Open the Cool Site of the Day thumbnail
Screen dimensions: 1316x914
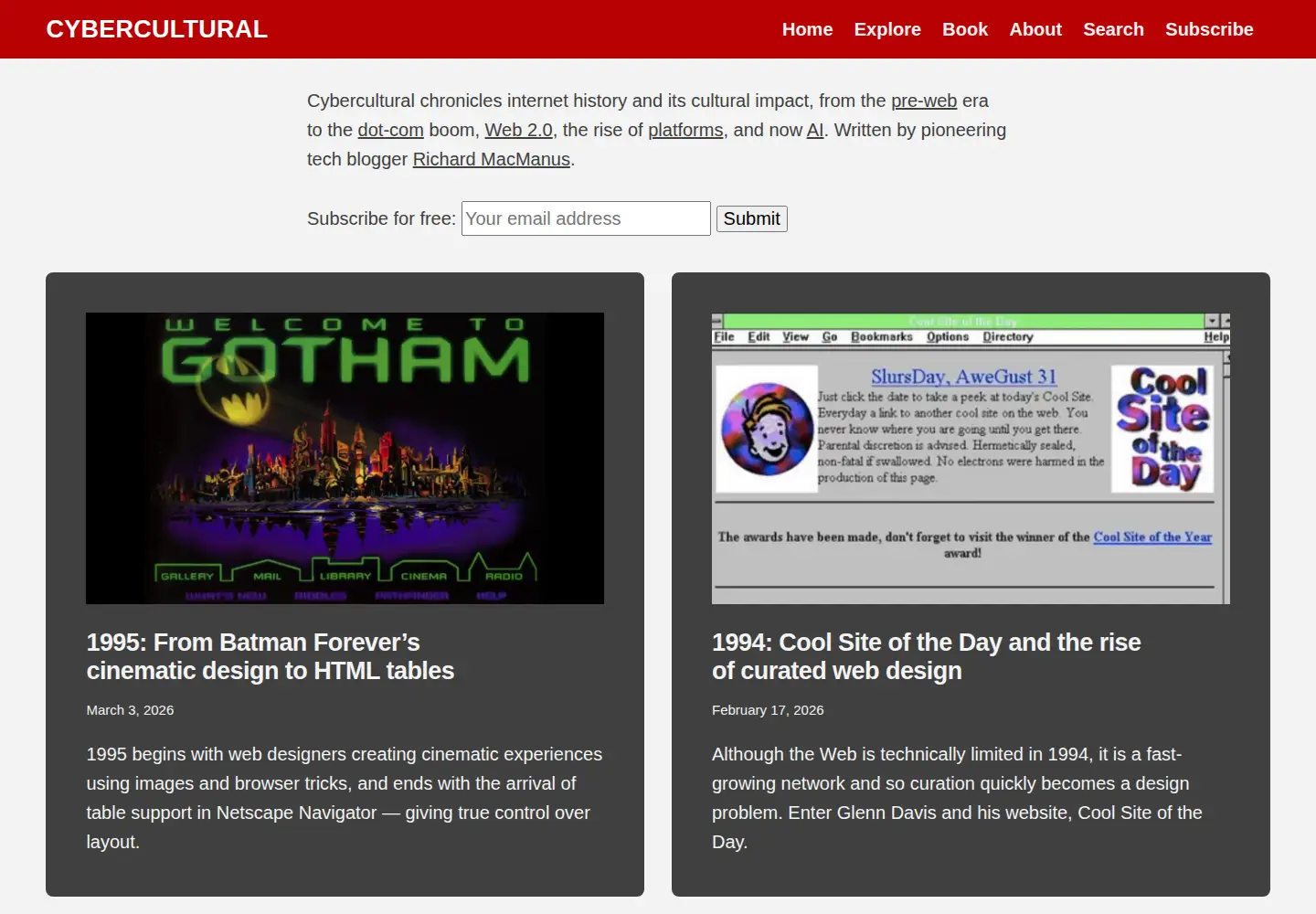pos(971,458)
